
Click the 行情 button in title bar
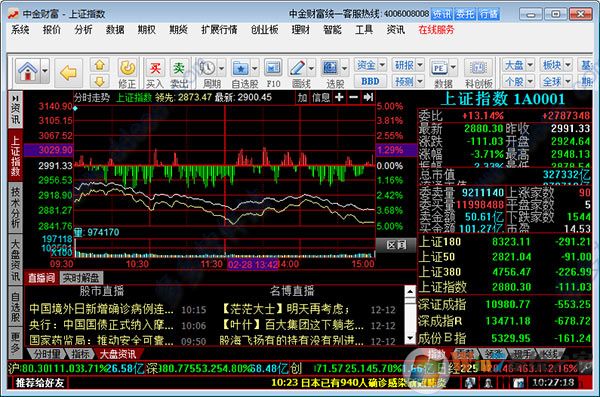tap(489, 14)
